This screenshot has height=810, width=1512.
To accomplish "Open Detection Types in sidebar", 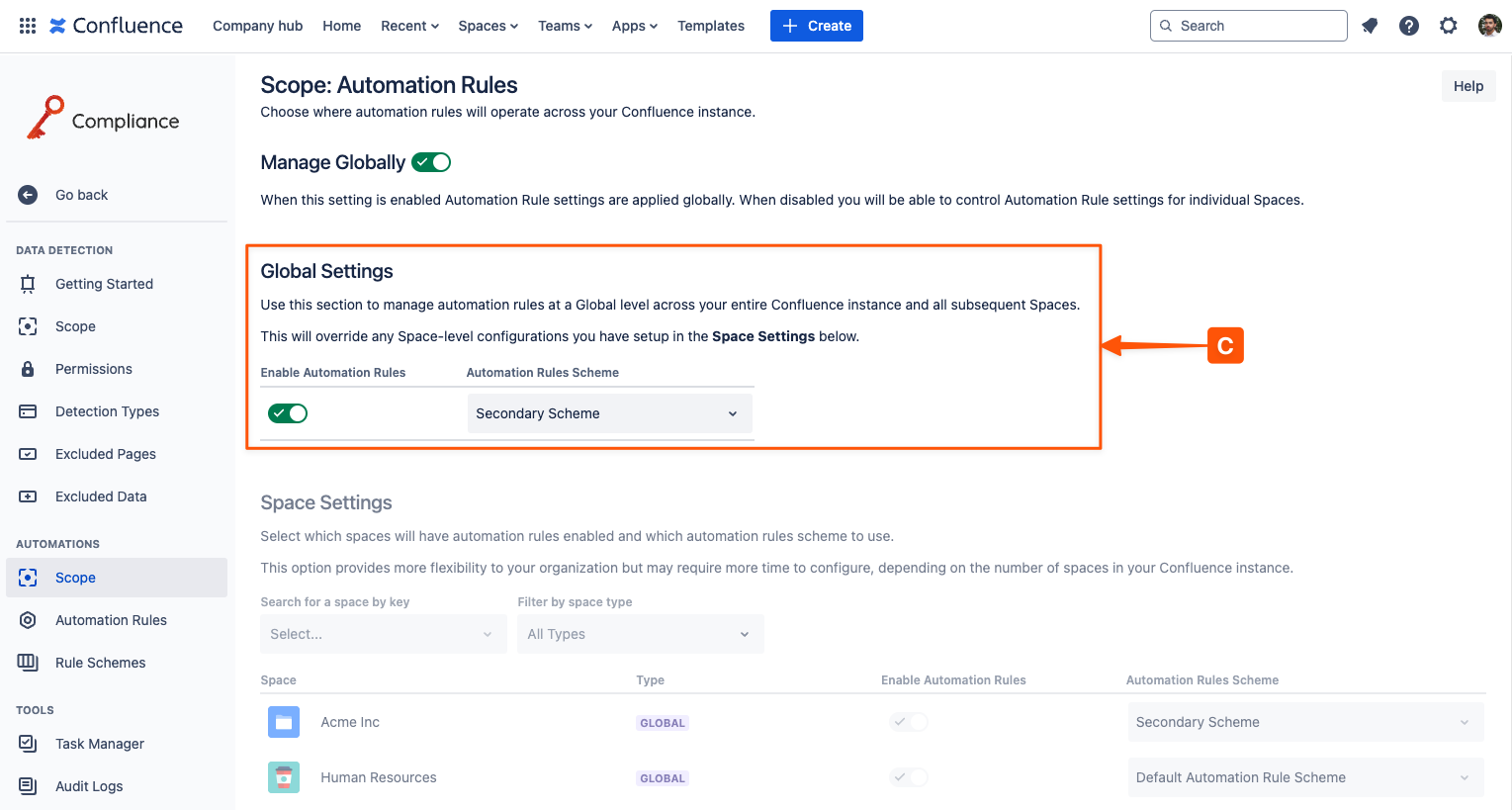I will pos(107,411).
